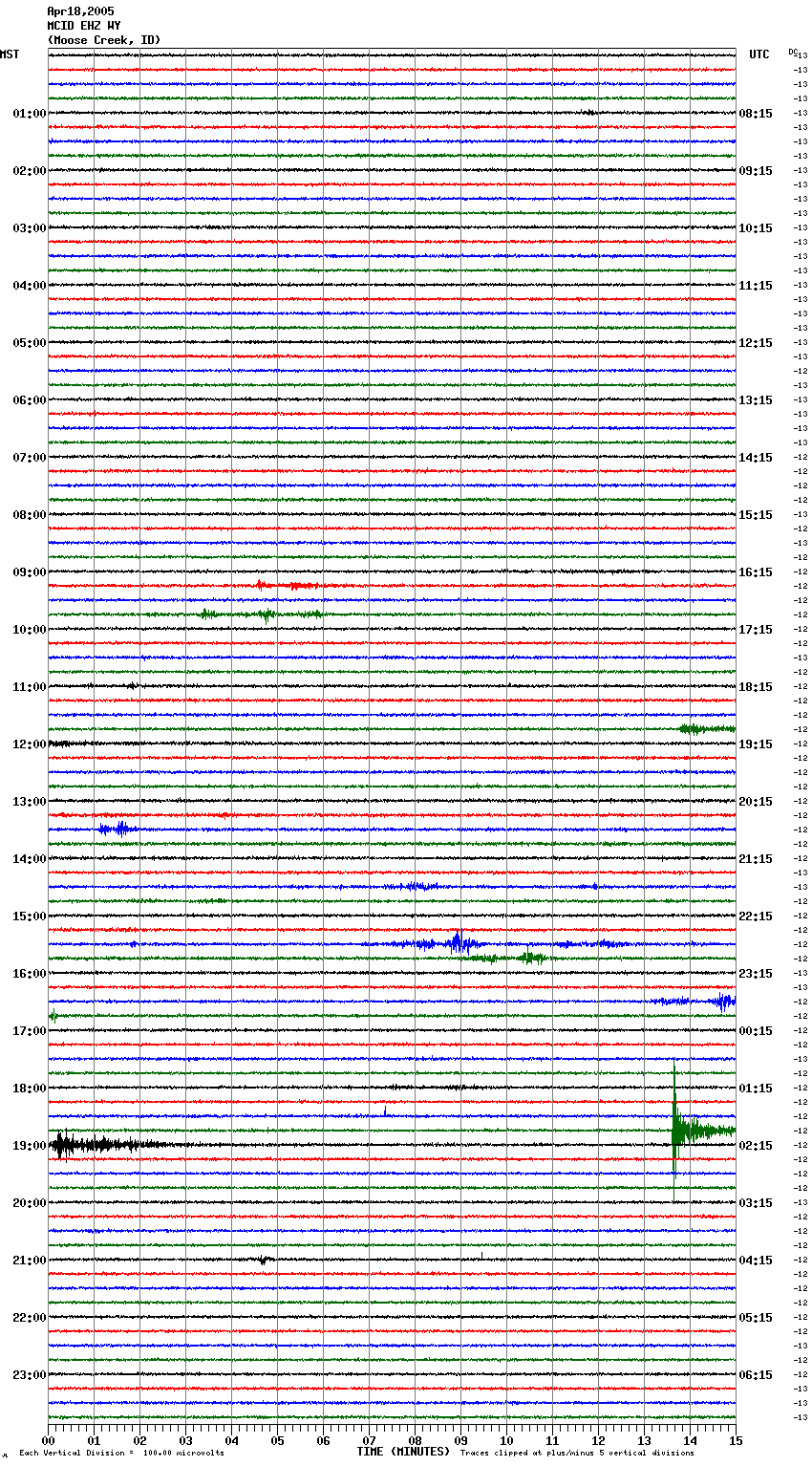Viewport: 812px width, 1466px height.
Task: Click the 08:15 UTC time label
Action: point(756,114)
